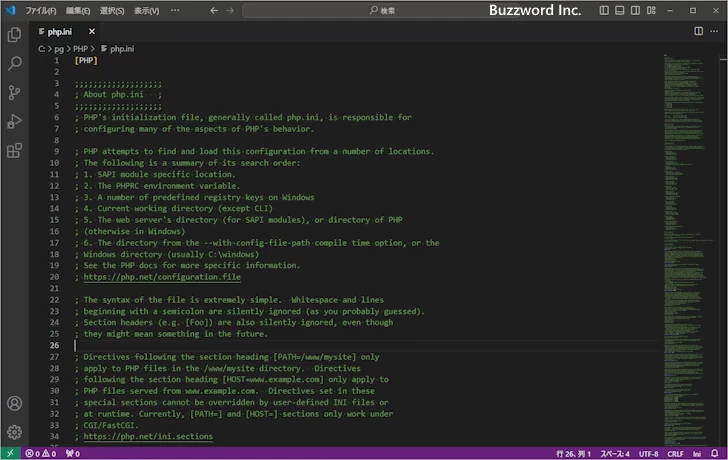Click the '; About php.ini' comment line
This screenshot has width=728, height=460.
[x=118, y=95]
